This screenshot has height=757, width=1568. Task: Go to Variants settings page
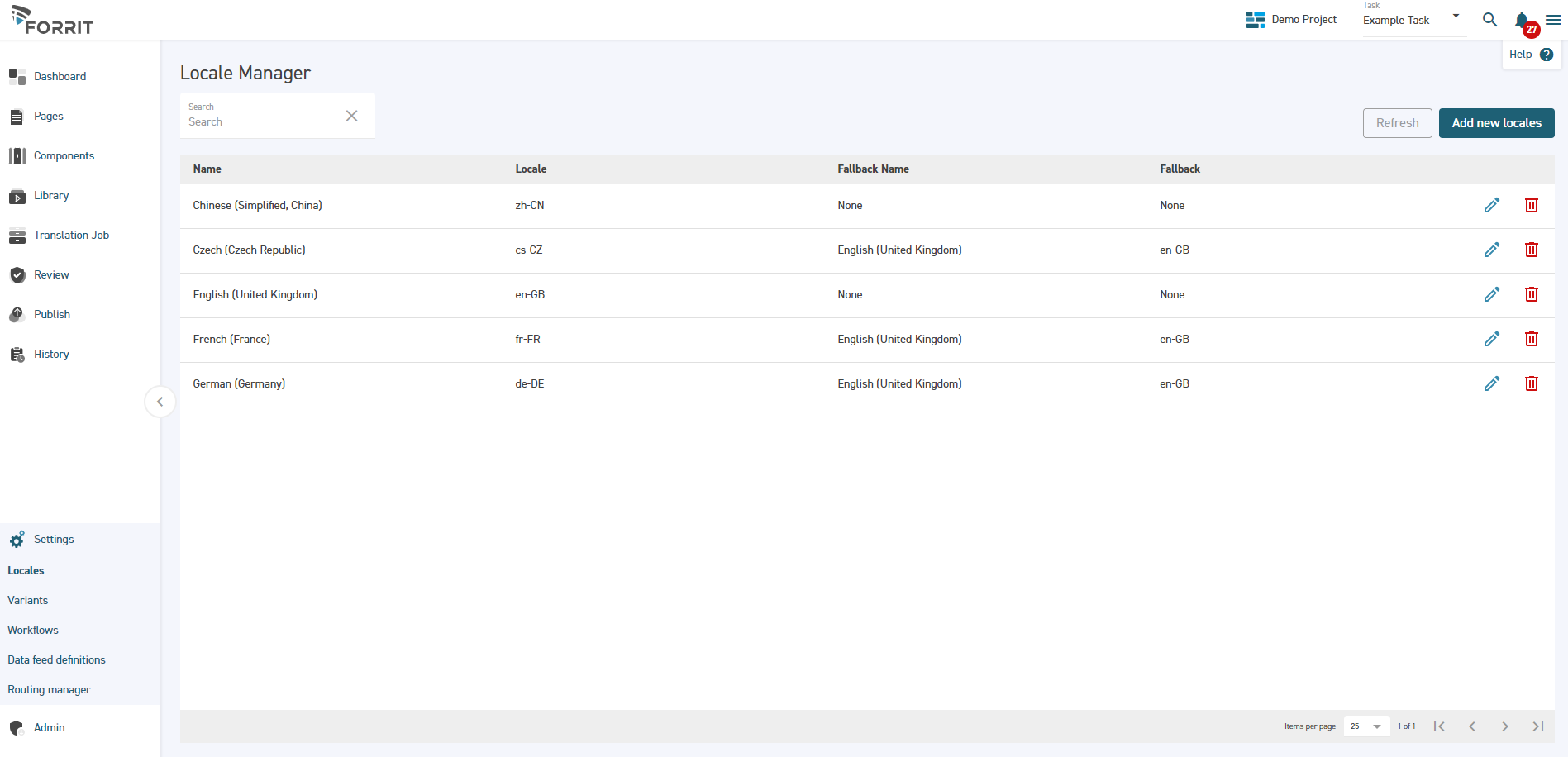28,601
